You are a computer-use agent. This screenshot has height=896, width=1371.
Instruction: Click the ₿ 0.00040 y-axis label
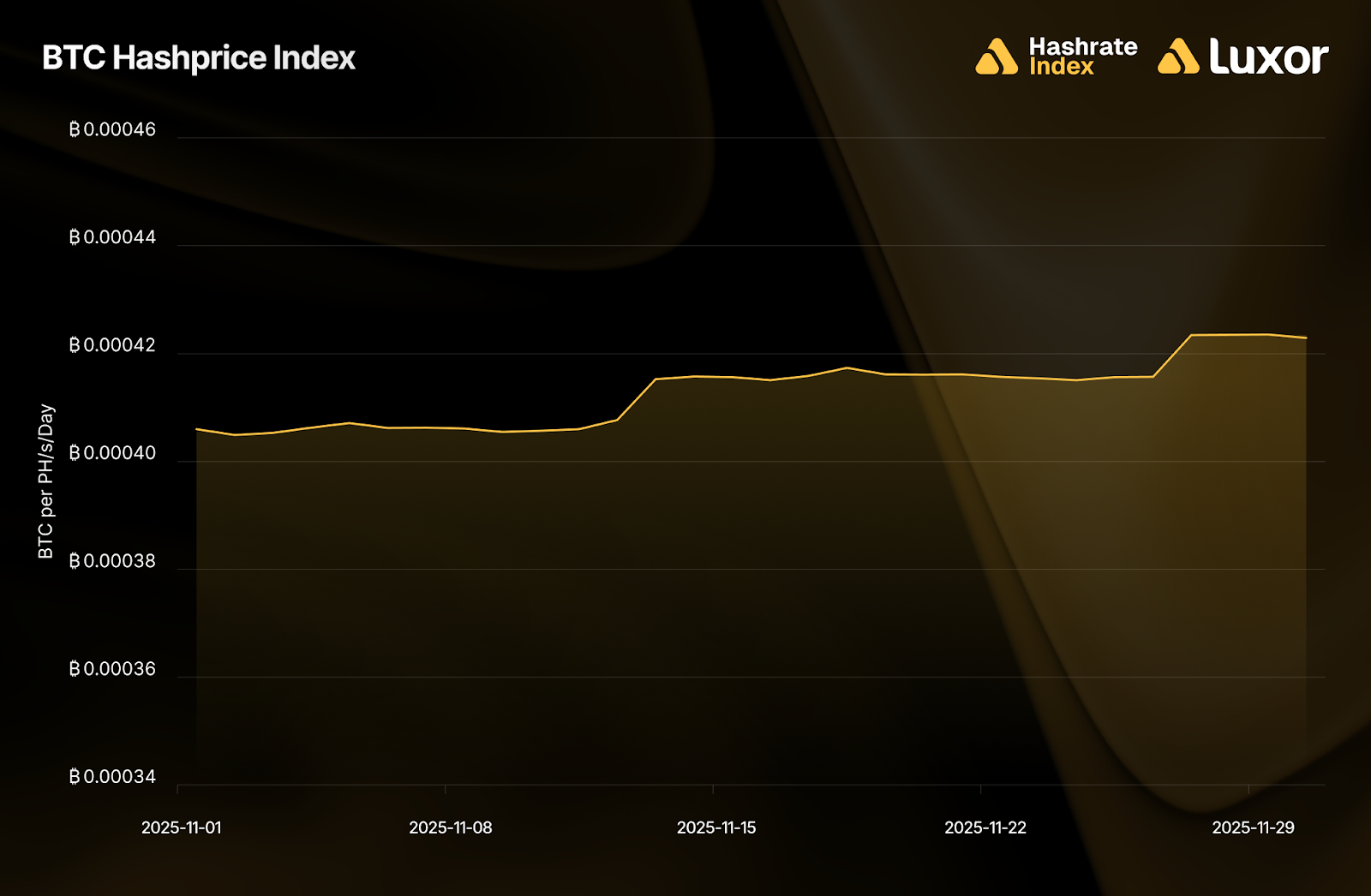pos(112,453)
